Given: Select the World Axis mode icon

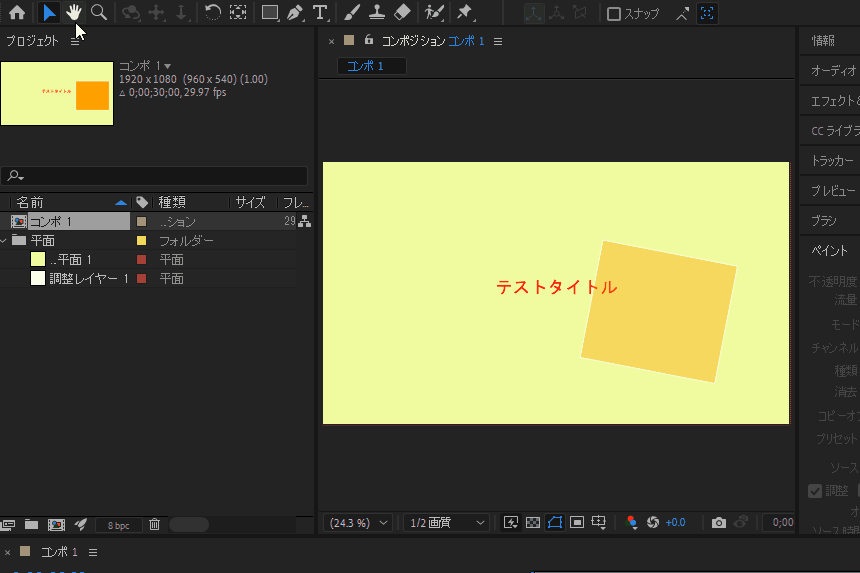Looking at the screenshot, I should coord(557,13).
